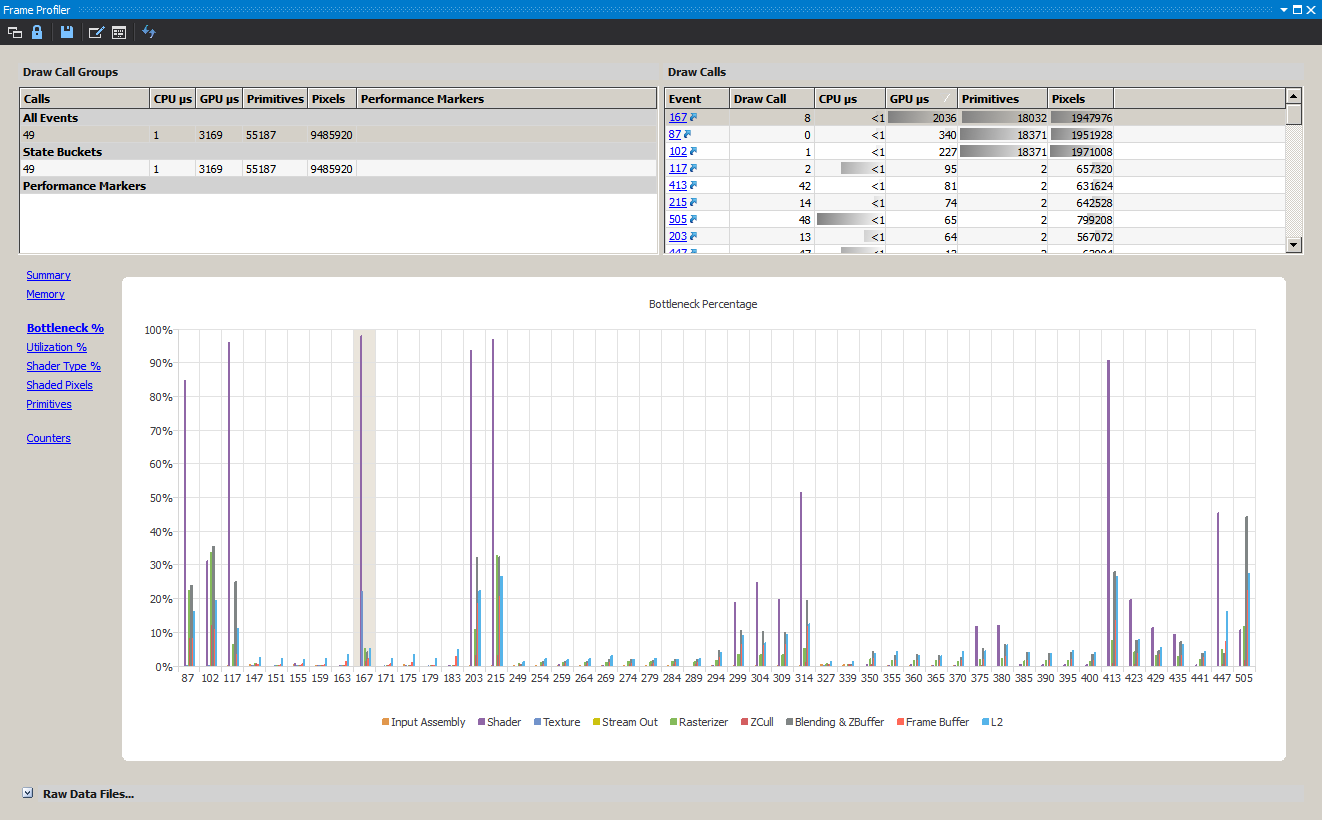Screen dimensions: 1322x820
Task: Open the Summary view link
Action: 48,275
